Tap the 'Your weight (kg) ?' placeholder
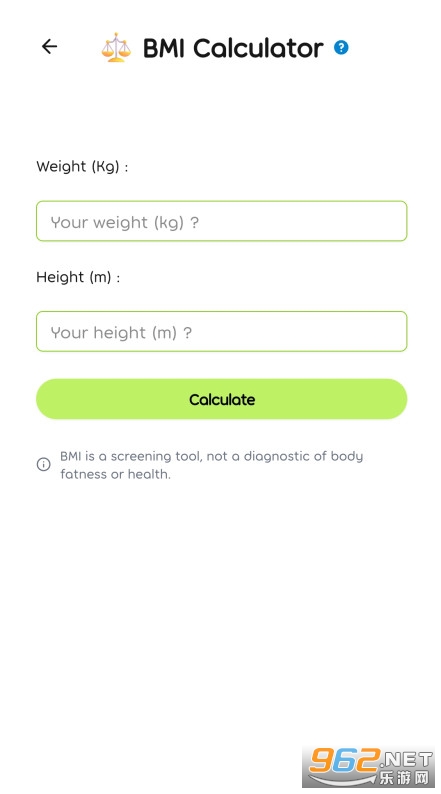Screen dimensions: 441x794 [125, 222]
